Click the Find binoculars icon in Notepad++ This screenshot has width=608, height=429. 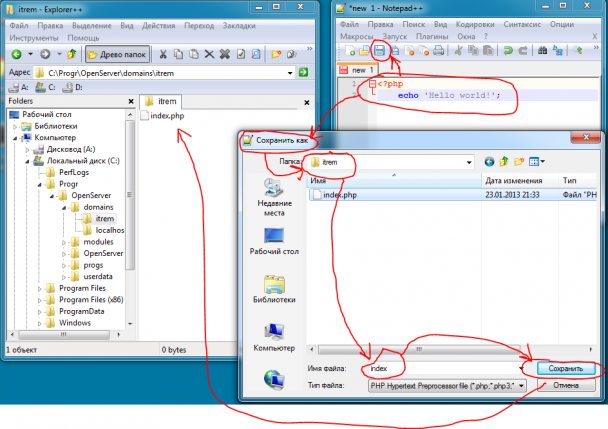point(542,50)
